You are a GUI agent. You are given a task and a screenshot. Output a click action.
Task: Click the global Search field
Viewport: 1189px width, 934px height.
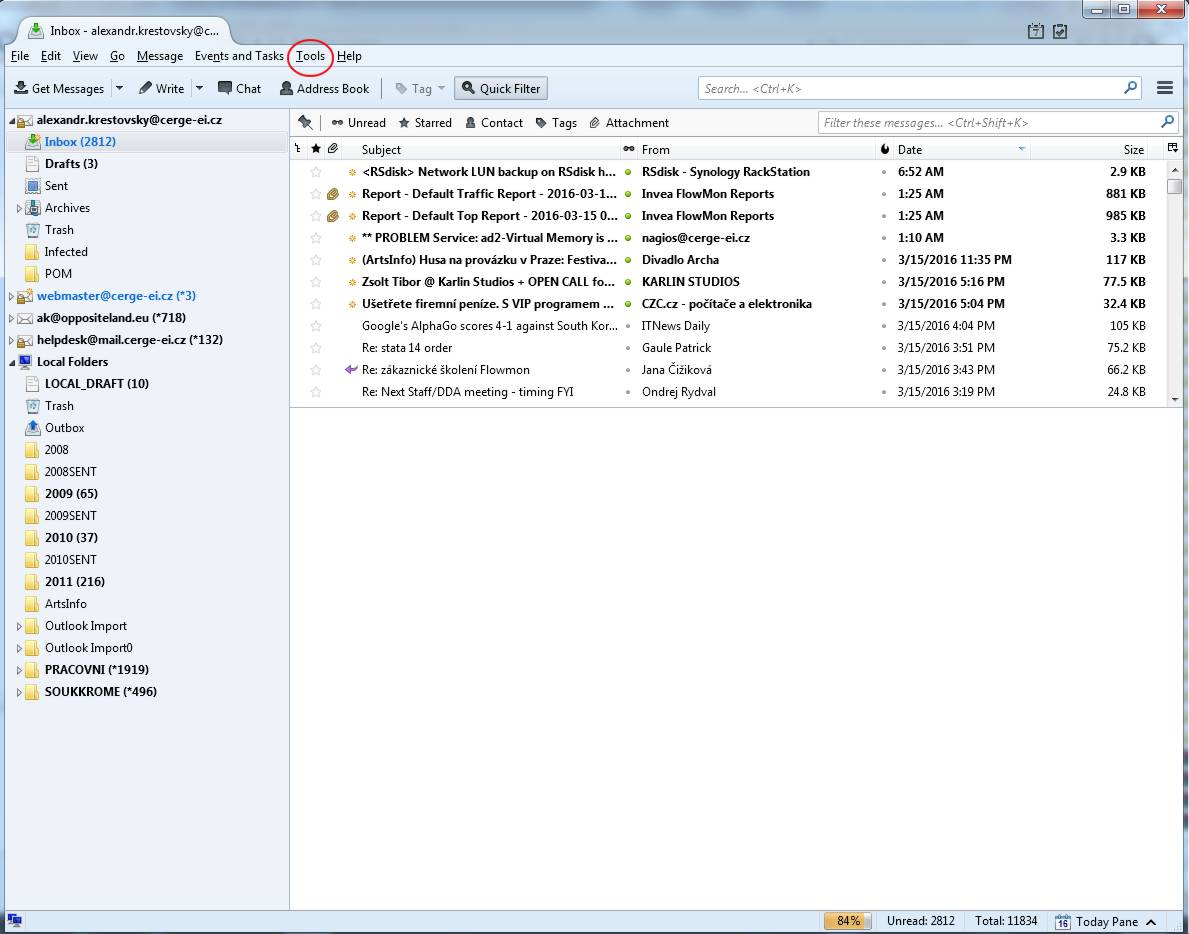click(910, 88)
